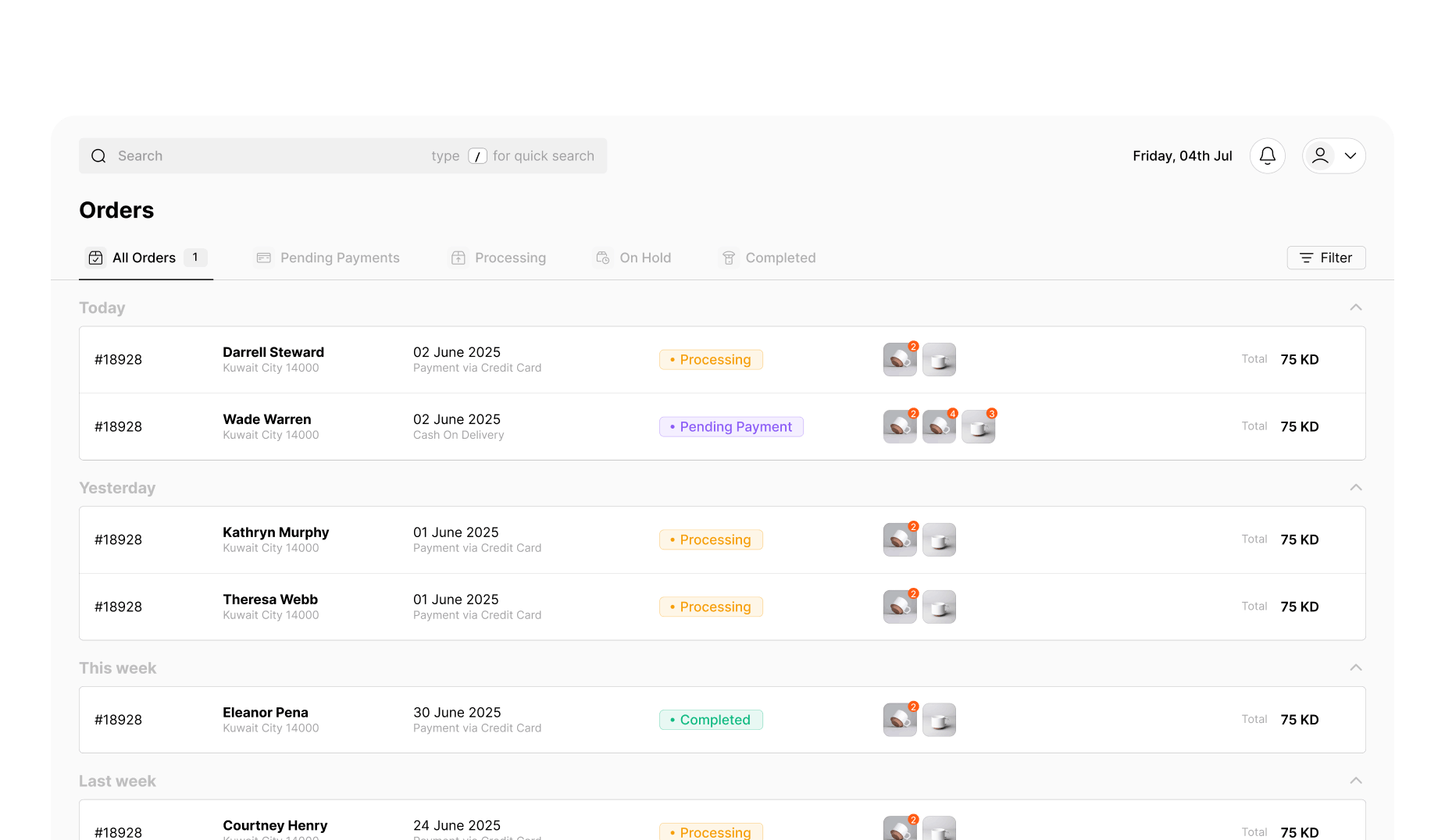Click date 30 June 2025 in Eleanor Pena's row

pos(457,713)
